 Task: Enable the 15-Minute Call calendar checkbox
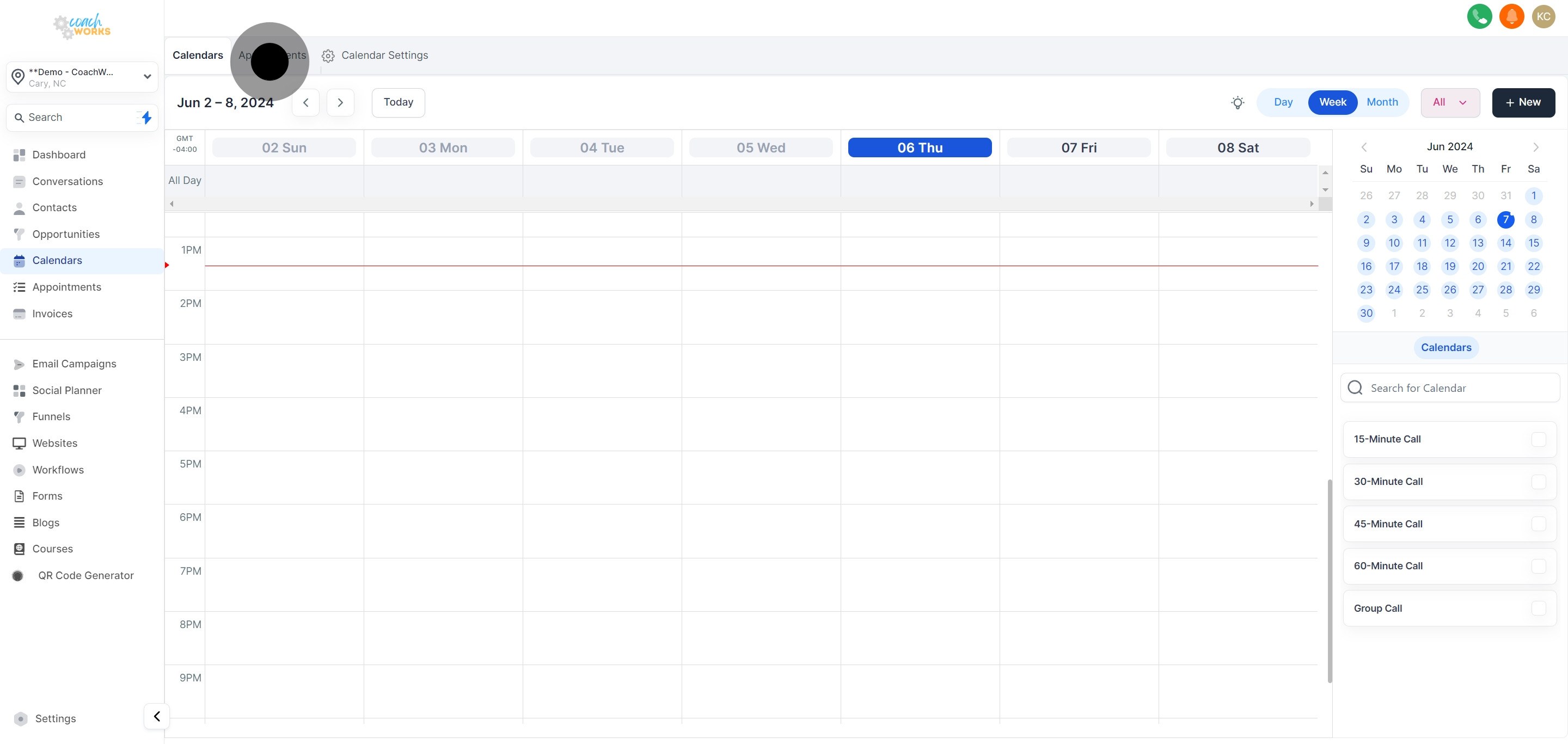point(1538,439)
